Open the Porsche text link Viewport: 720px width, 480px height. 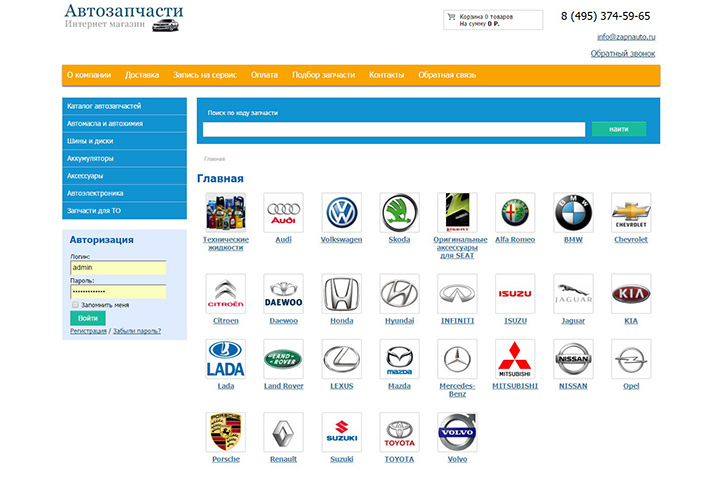(226, 459)
